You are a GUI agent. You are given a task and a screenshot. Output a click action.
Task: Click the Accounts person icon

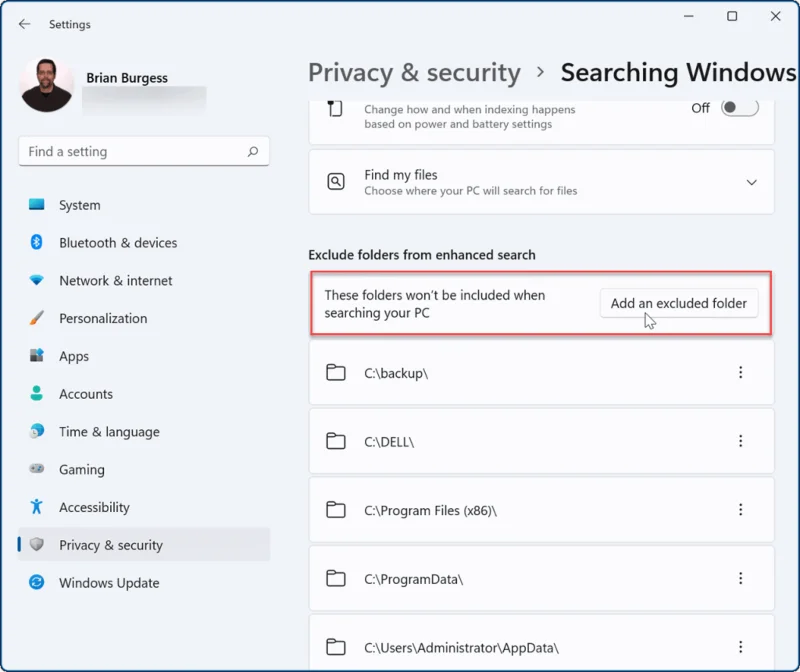pyautogui.click(x=36, y=393)
